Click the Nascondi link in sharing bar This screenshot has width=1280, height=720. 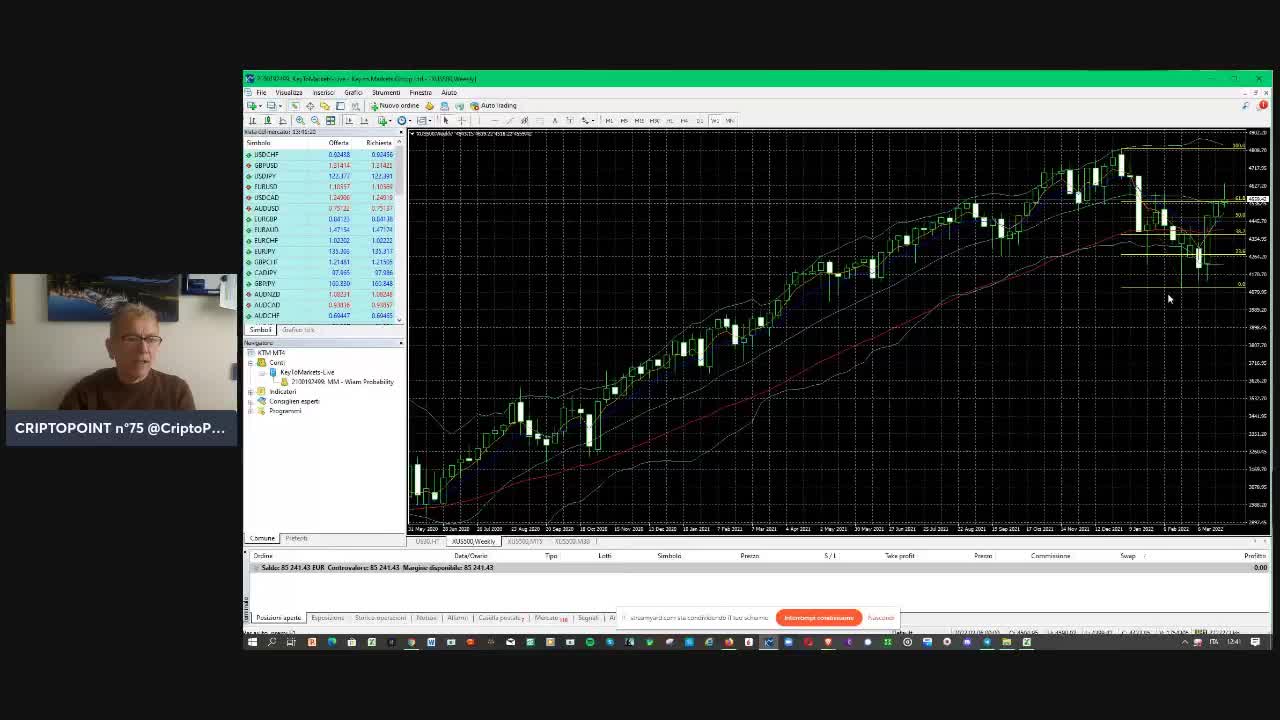pyautogui.click(x=880, y=618)
